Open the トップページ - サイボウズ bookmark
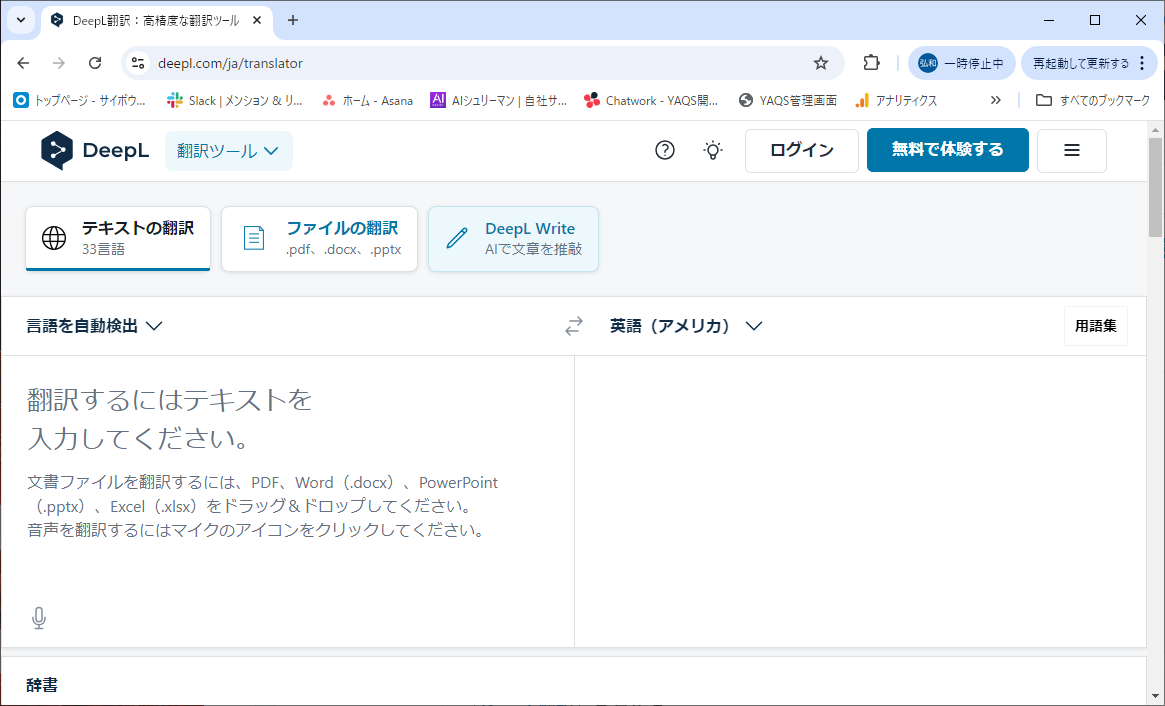This screenshot has width=1165, height=706. [79, 100]
